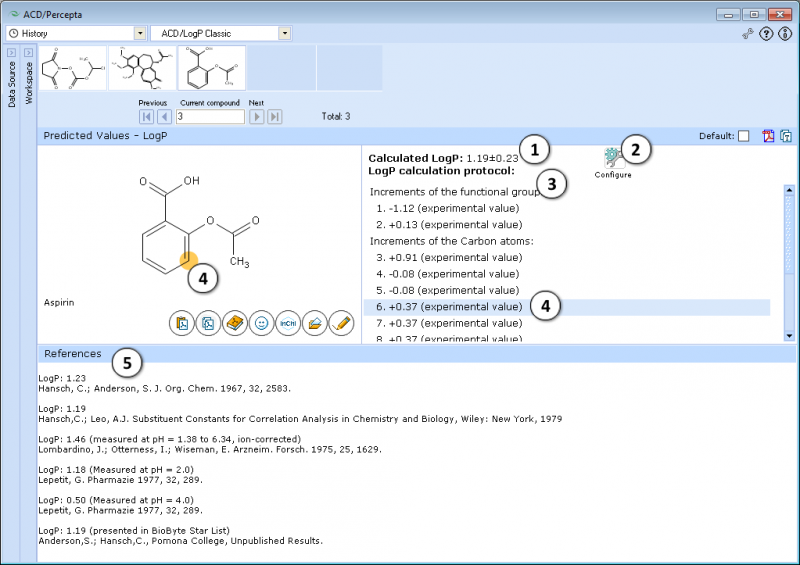Image resolution: width=800 pixels, height=565 pixels.
Task: Go to the previous compound
Action: coord(164,117)
